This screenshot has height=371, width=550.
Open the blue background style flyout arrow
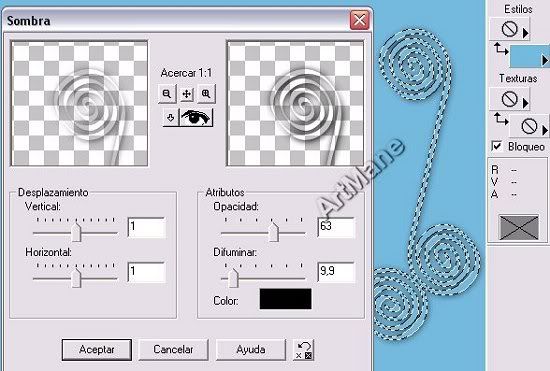545,60
